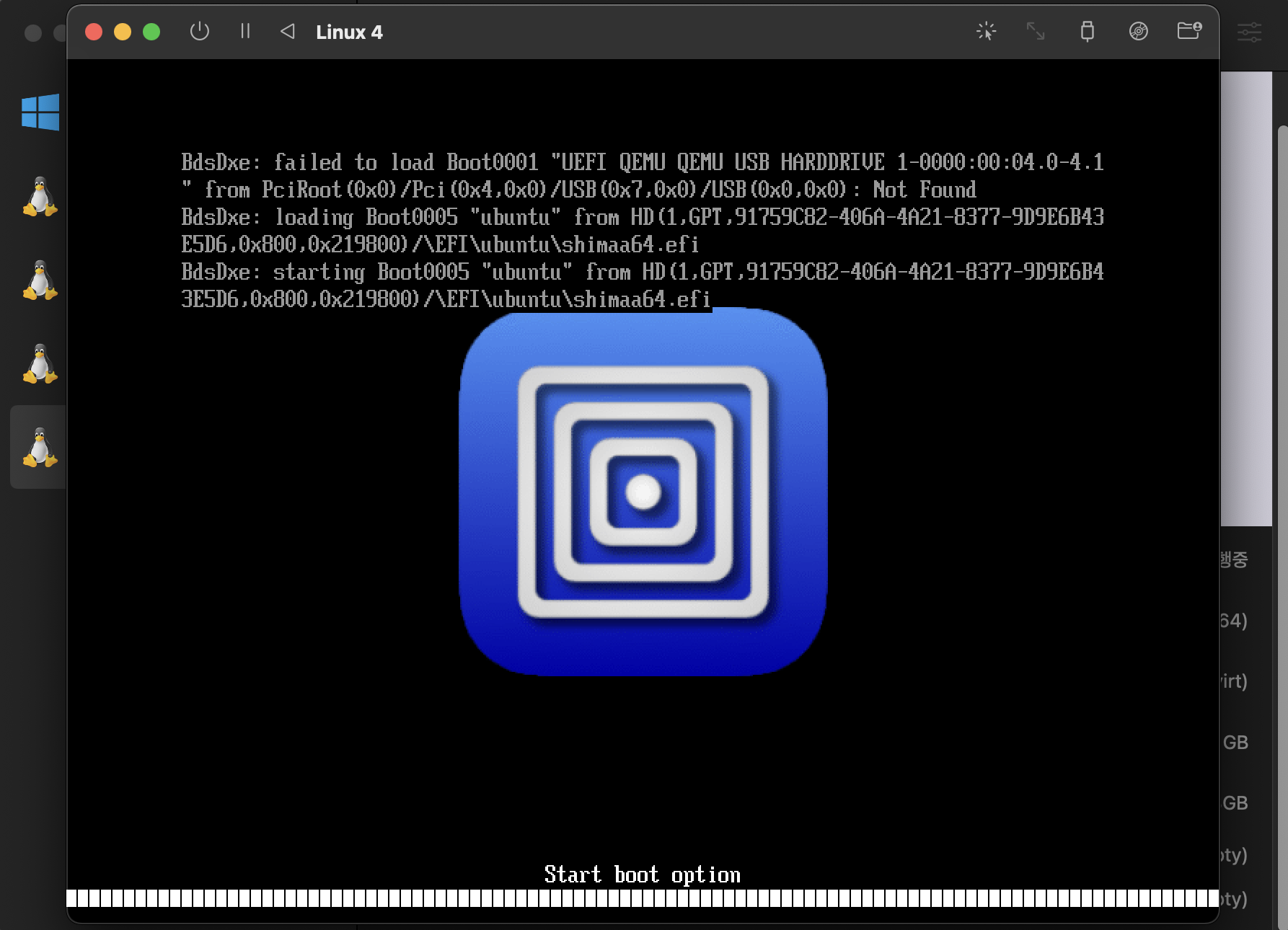Image resolution: width=1288 pixels, height=930 pixels.
Task: Click the Linux 4 window title
Action: pyautogui.click(x=349, y=32)
